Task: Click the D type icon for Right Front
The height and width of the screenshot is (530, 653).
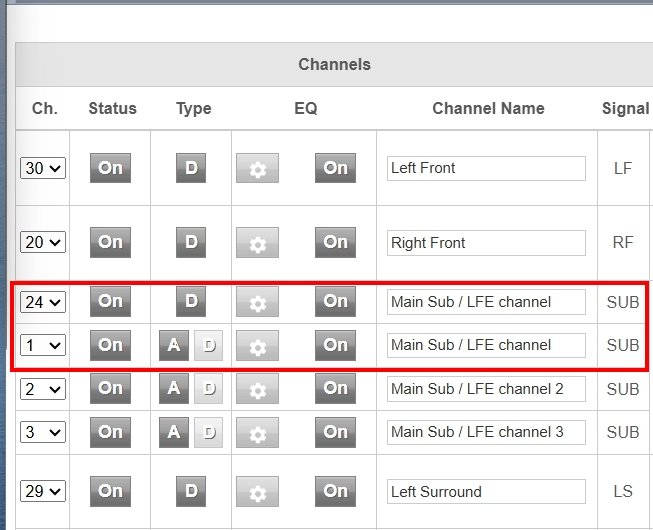Action: pos(192,242)
